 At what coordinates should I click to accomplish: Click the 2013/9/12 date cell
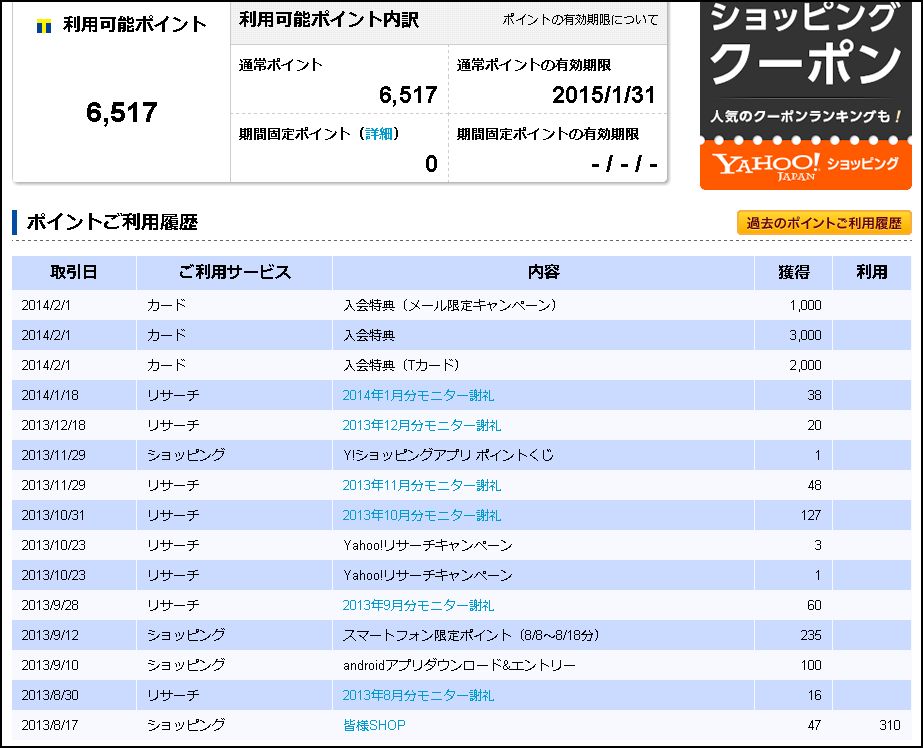[50, 635]
